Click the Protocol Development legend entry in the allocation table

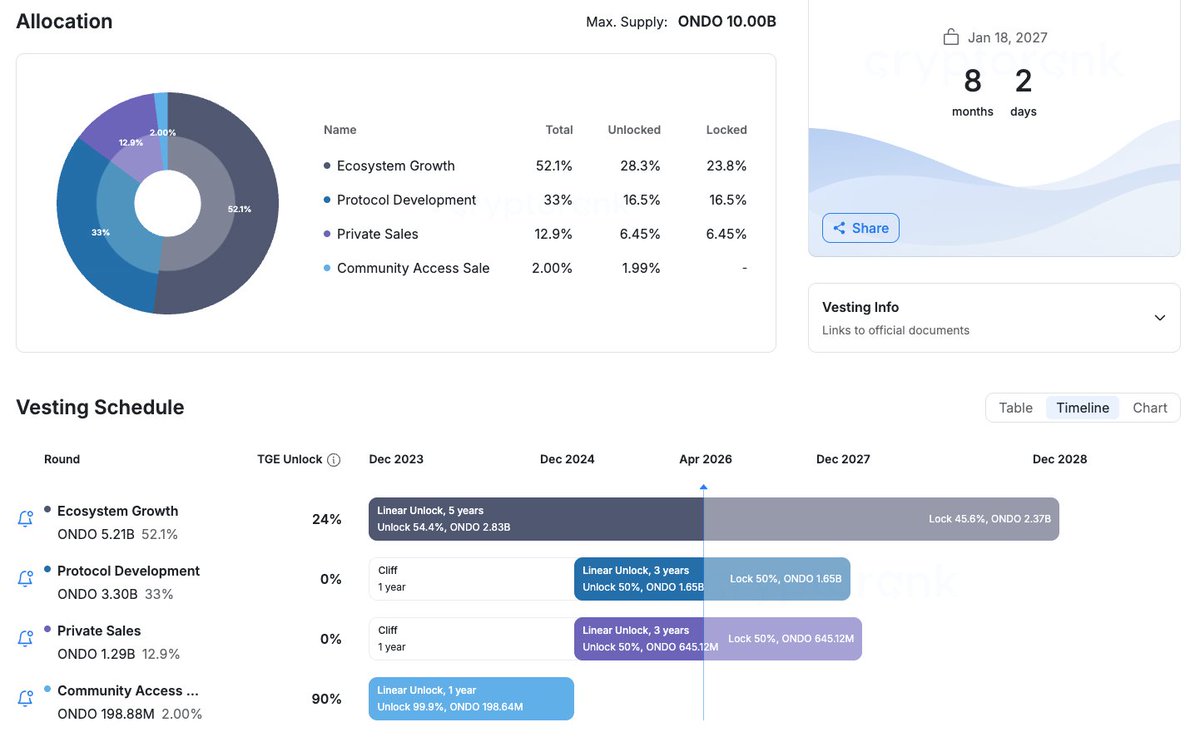tap(400, 200)
